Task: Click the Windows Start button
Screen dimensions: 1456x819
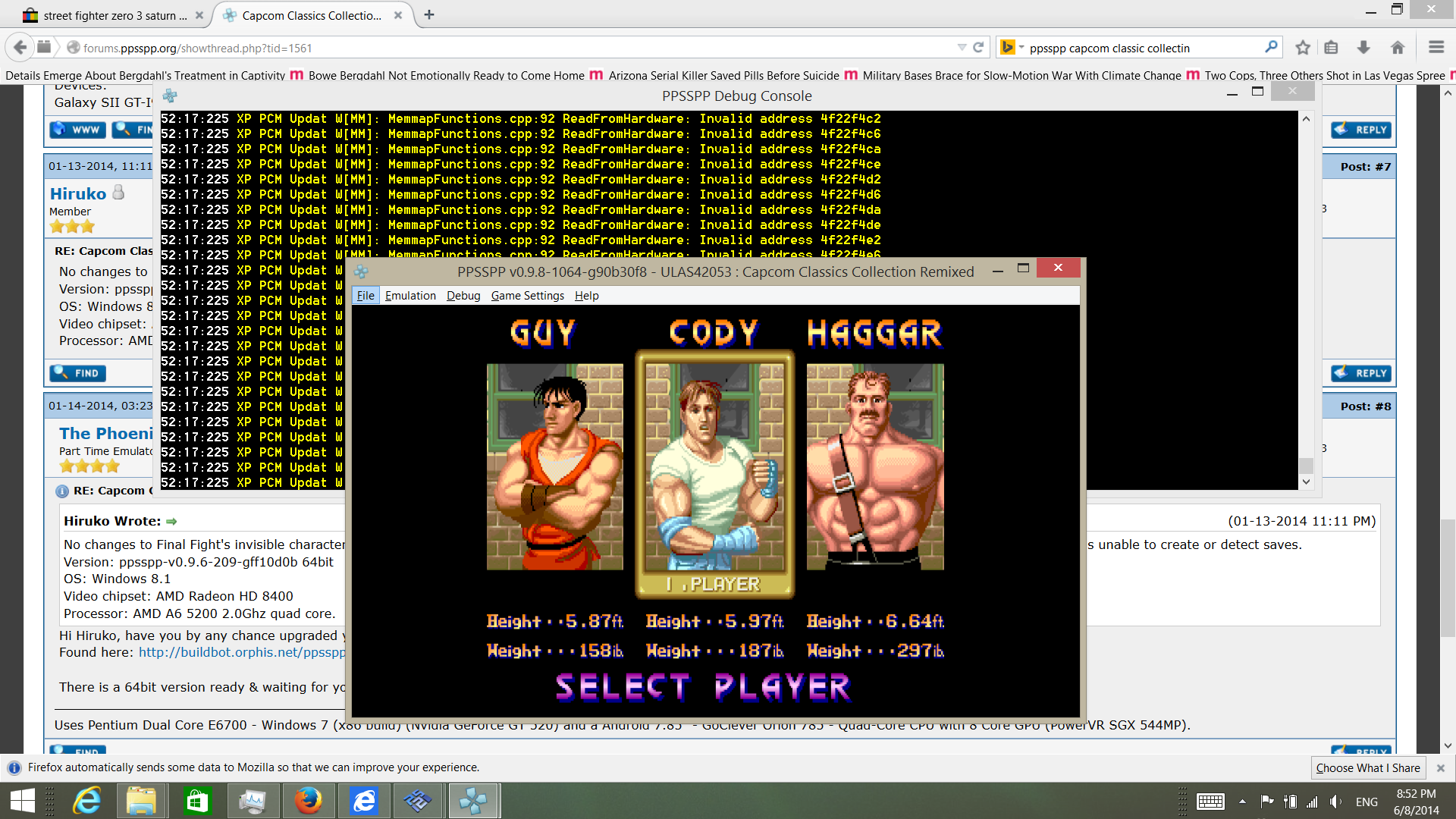Action: click(x=23, y=801)
